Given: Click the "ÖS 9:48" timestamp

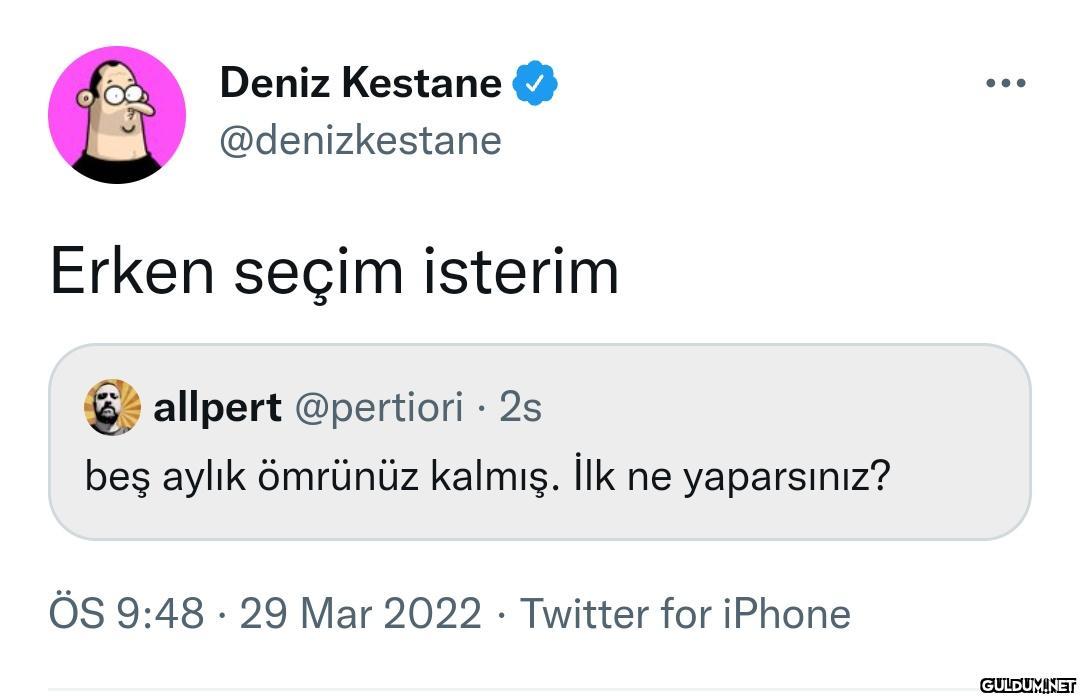Looking at the screenshot, I should pos(126,613).
